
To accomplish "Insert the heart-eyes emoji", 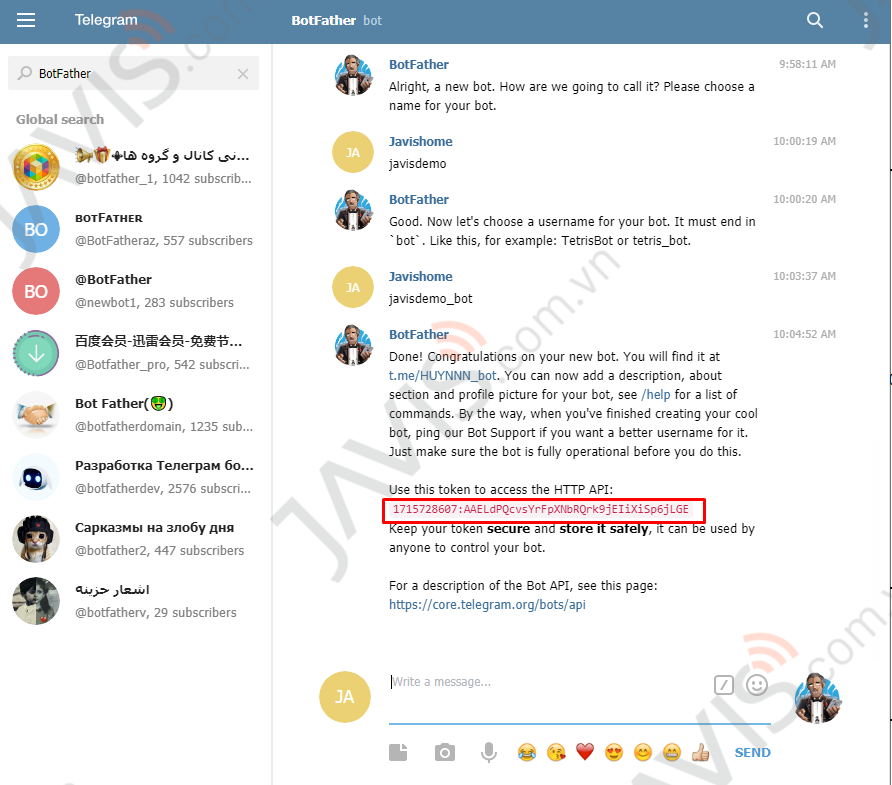I will pyautogui.click(x=614, y=753).
